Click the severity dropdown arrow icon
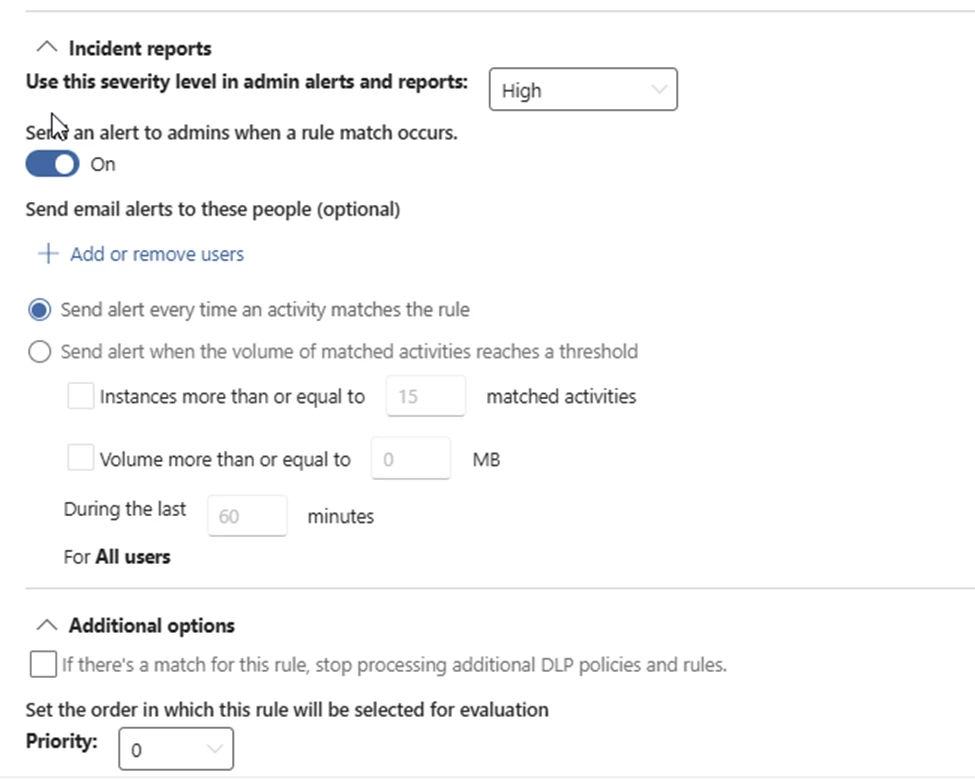Screen dimensions: 975x781 (x=658, y=89)
